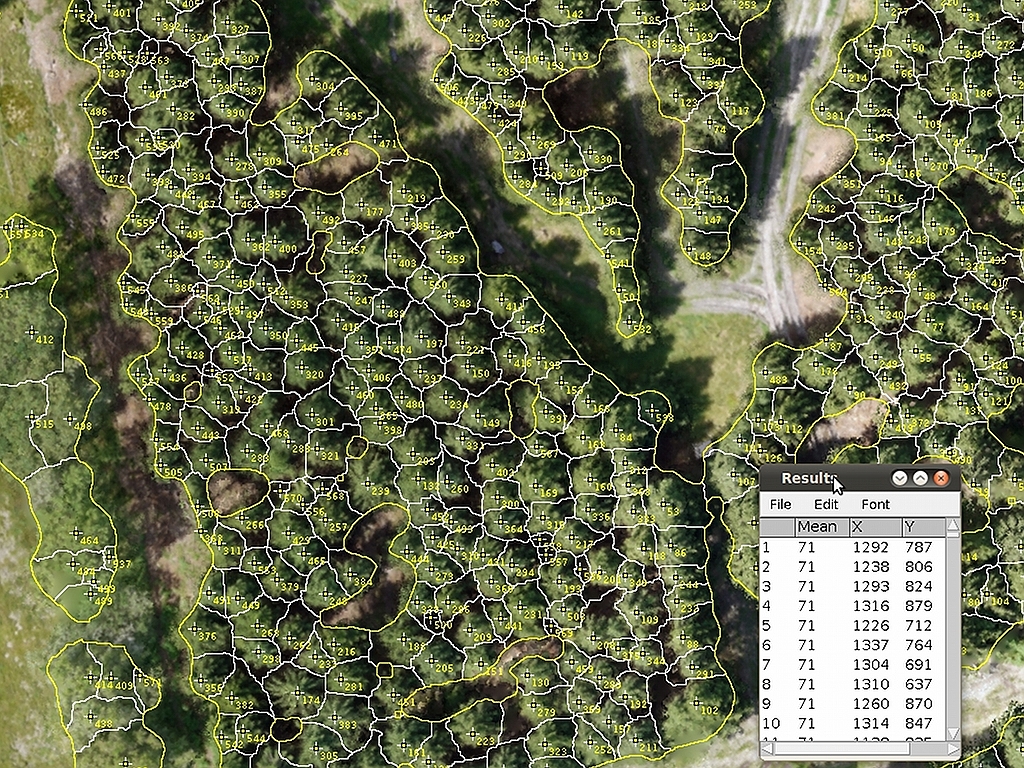Open the Font menu in Results
This screenshot has height=768, width=1024.
(x=875, y=505)
